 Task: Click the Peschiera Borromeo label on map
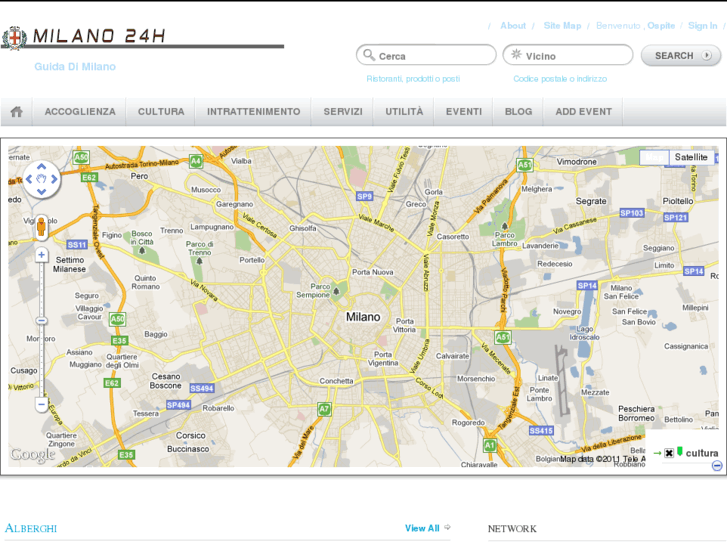[637, 413]
